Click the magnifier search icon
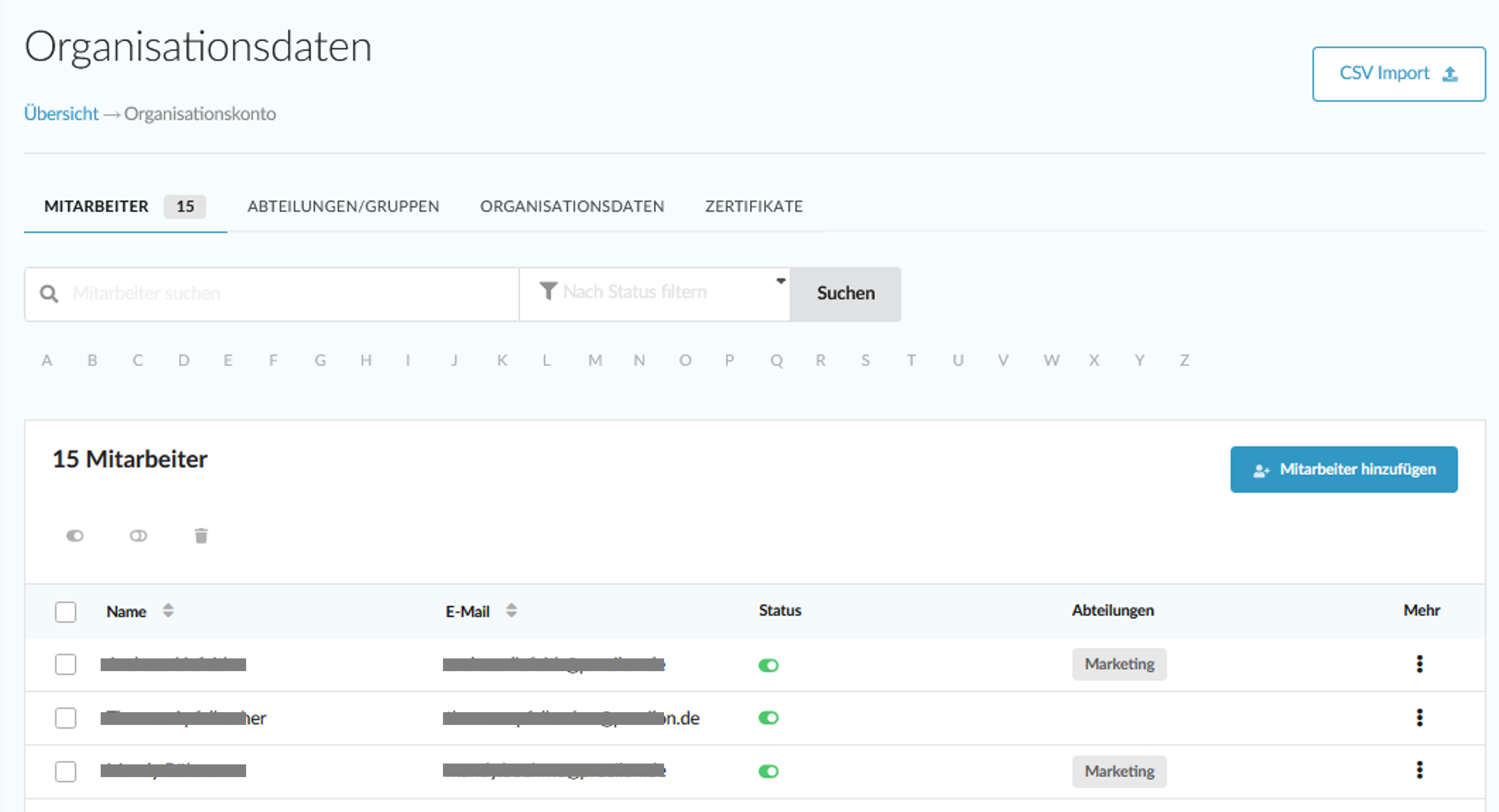This screenshot has height=812, width=1499. tap(49, 294)
